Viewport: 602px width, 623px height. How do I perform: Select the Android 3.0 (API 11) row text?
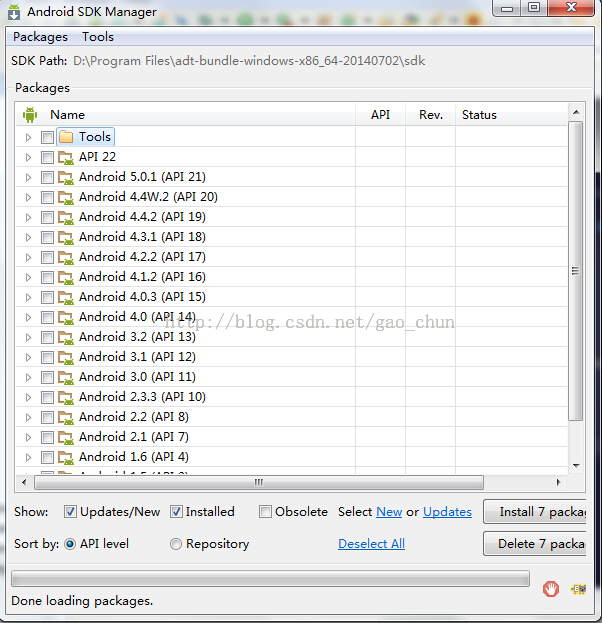pos(137,377)
